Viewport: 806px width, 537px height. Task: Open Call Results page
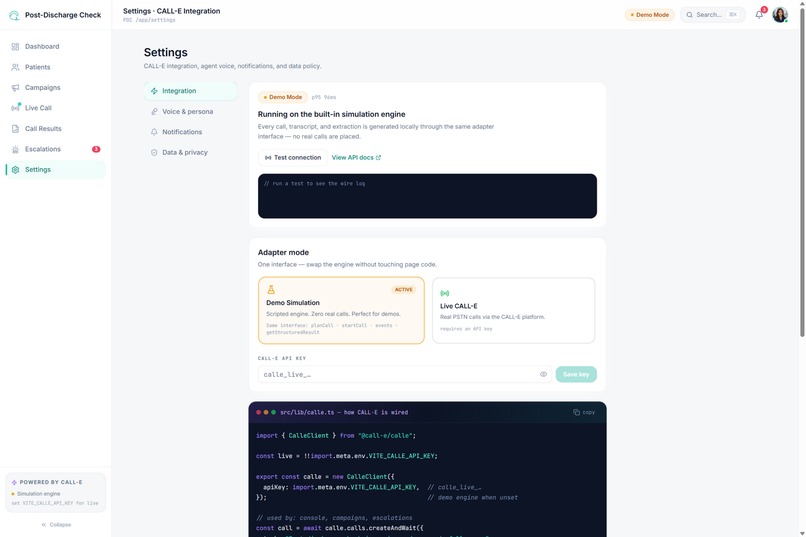click(x=55, y=128)
